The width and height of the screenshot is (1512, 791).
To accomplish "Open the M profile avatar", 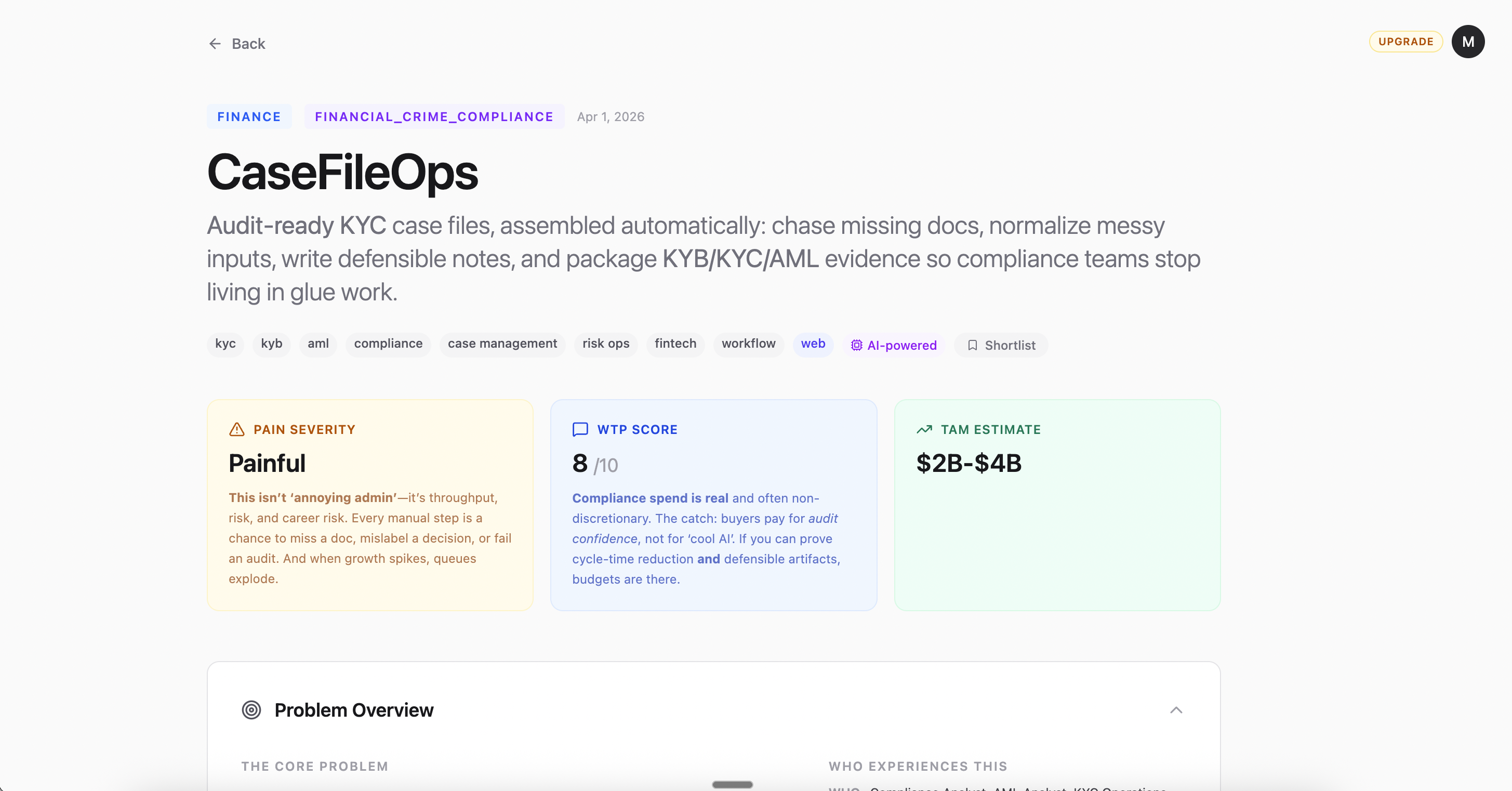I will (1467, 42).
